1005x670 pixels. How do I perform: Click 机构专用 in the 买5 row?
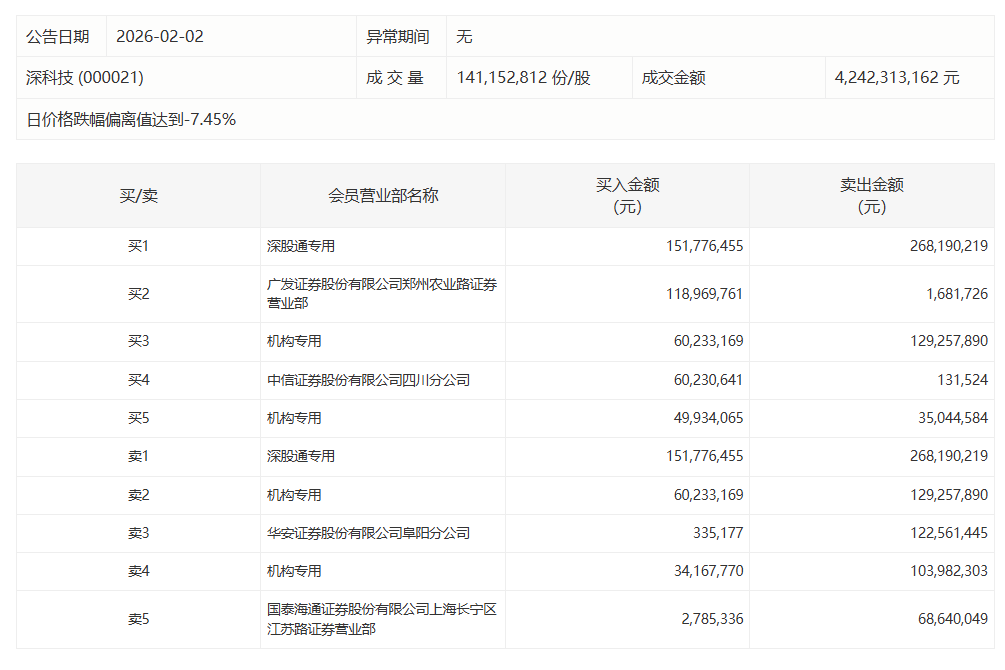(294, 418)
